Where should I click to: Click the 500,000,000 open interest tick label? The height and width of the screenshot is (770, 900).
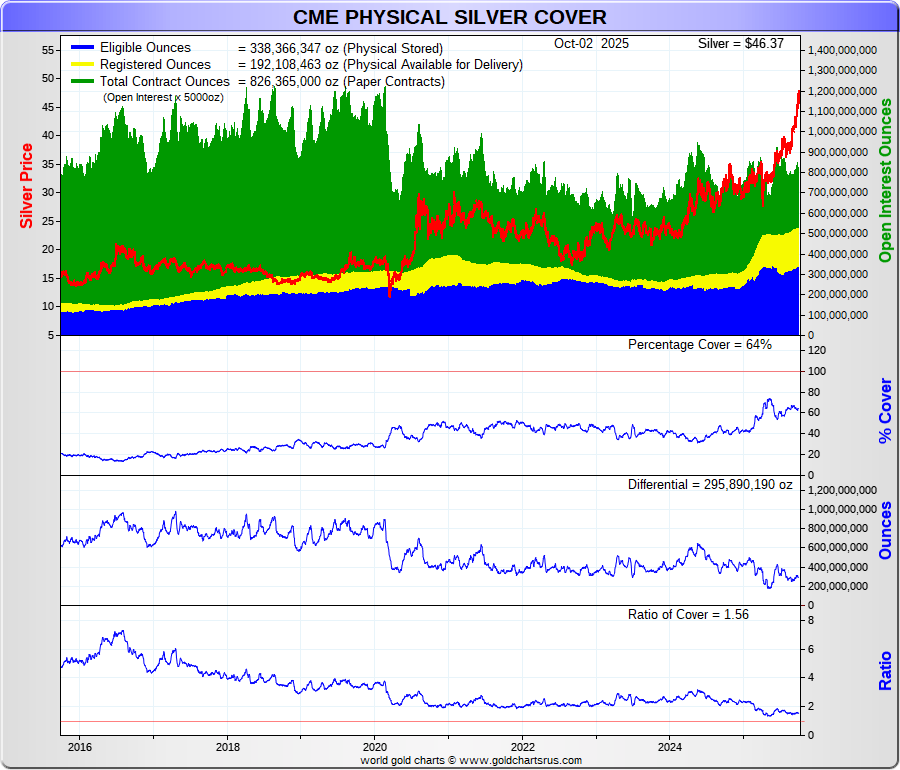click(x=838, y=234)
